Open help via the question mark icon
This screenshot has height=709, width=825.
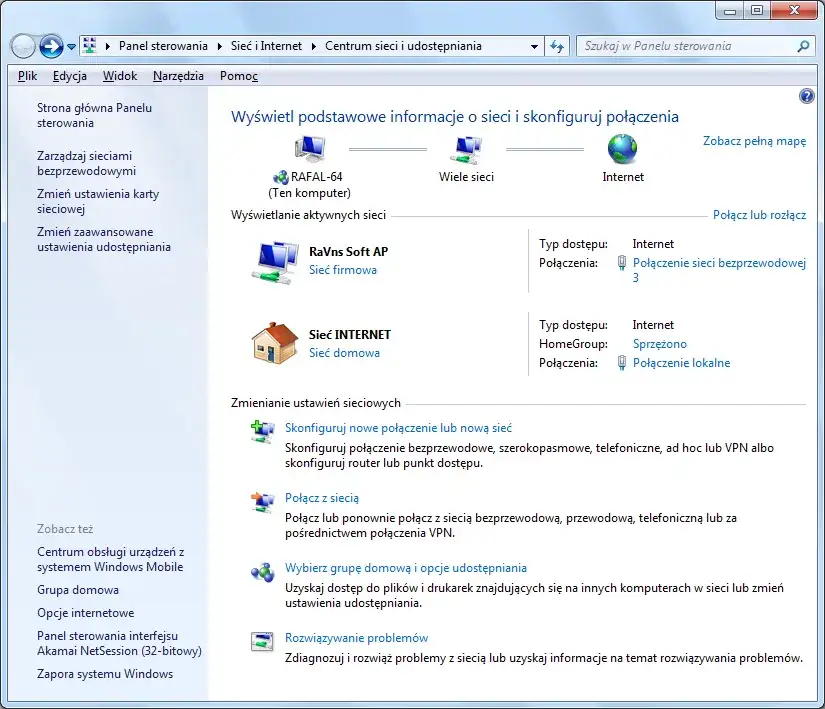(806, 95)
